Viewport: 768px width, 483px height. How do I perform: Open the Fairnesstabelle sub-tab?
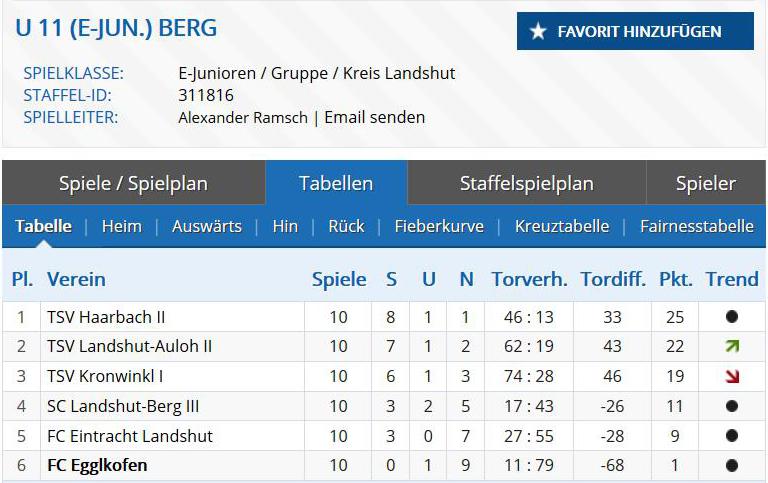point(696,226)
